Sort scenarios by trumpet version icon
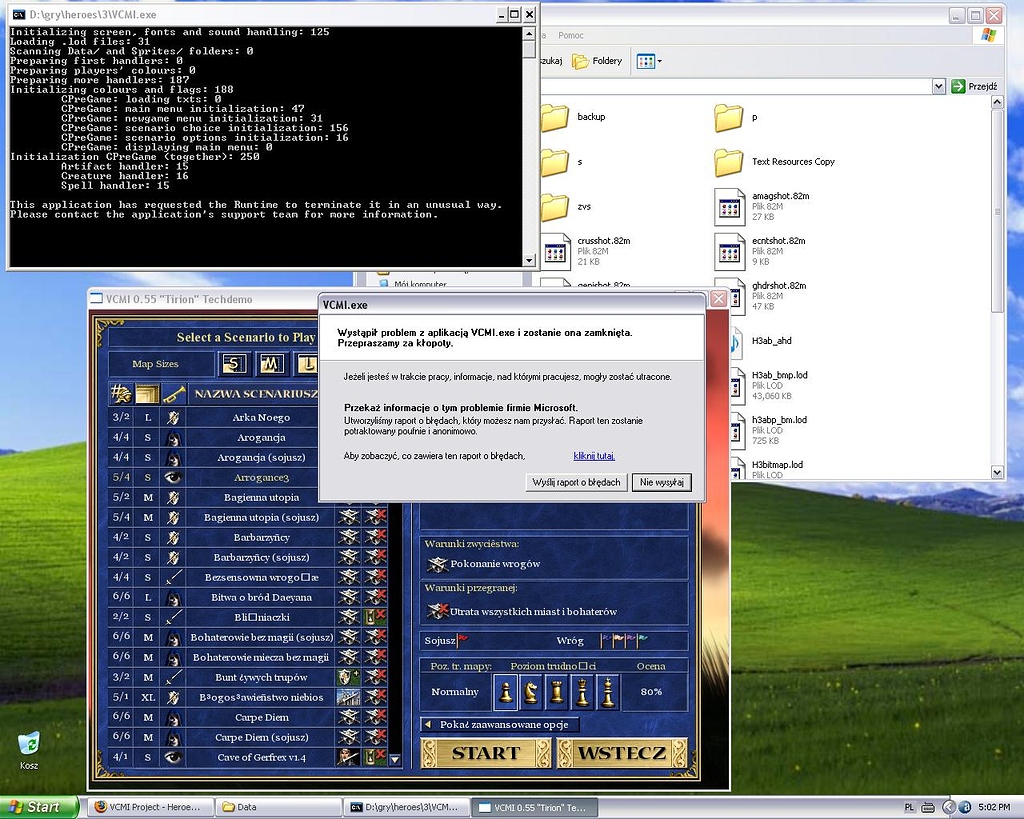The image size is (1024, 819). point(174,393)
